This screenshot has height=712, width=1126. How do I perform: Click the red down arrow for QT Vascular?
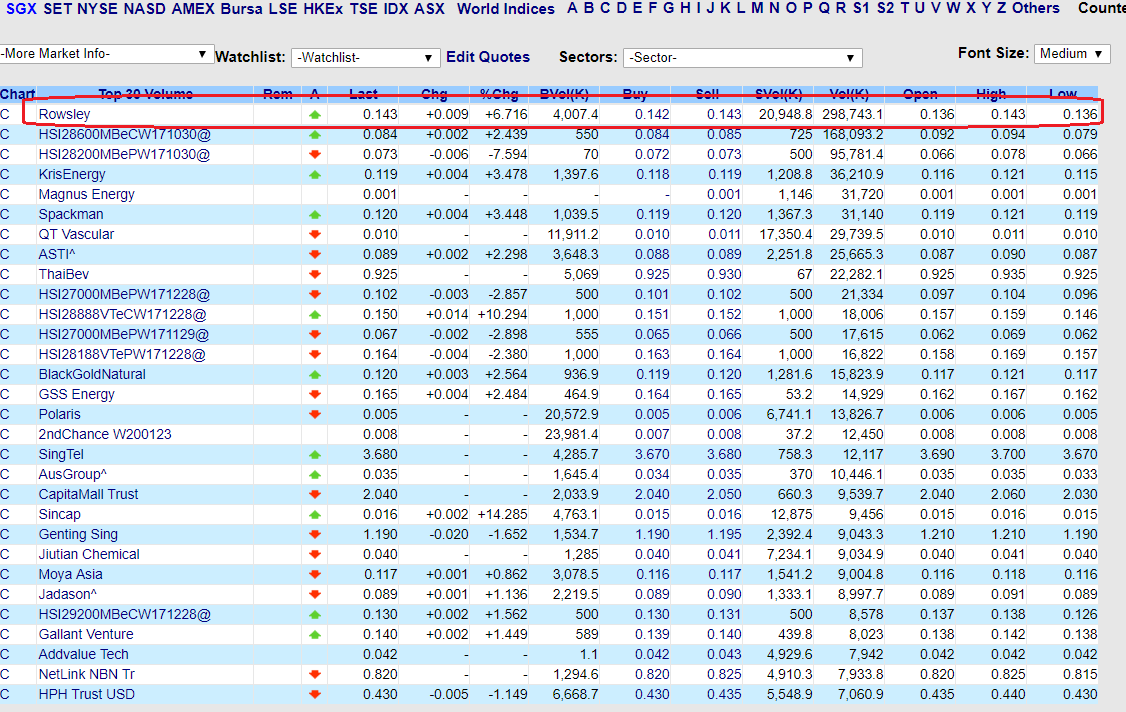tap(313, 233)
